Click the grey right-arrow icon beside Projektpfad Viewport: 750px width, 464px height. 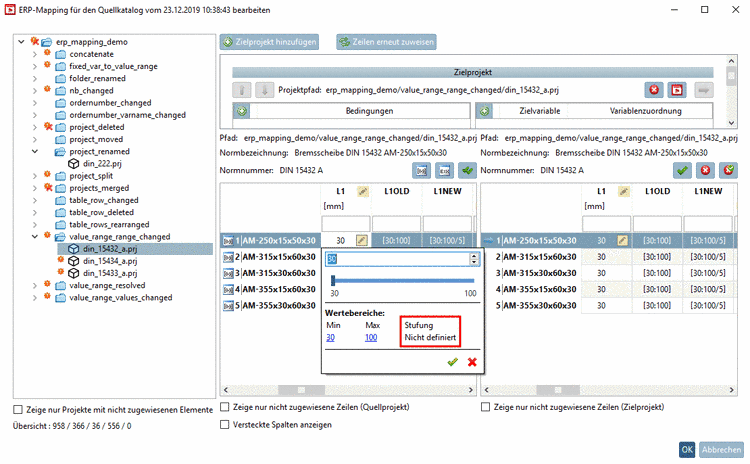click(x=704, y=90)
